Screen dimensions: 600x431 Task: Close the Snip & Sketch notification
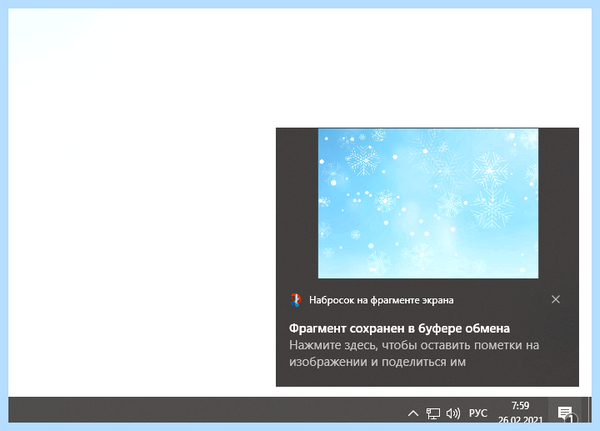pos(556,299)
